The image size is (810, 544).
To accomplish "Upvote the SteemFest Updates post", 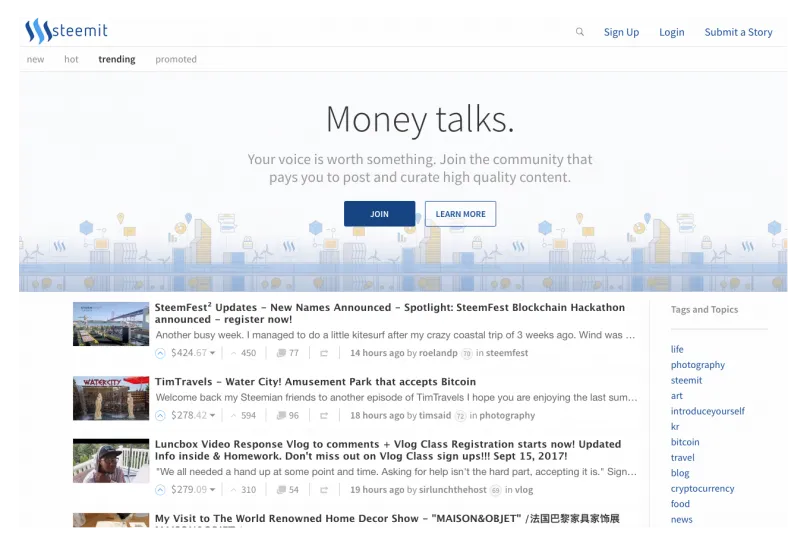I will 160,353.
